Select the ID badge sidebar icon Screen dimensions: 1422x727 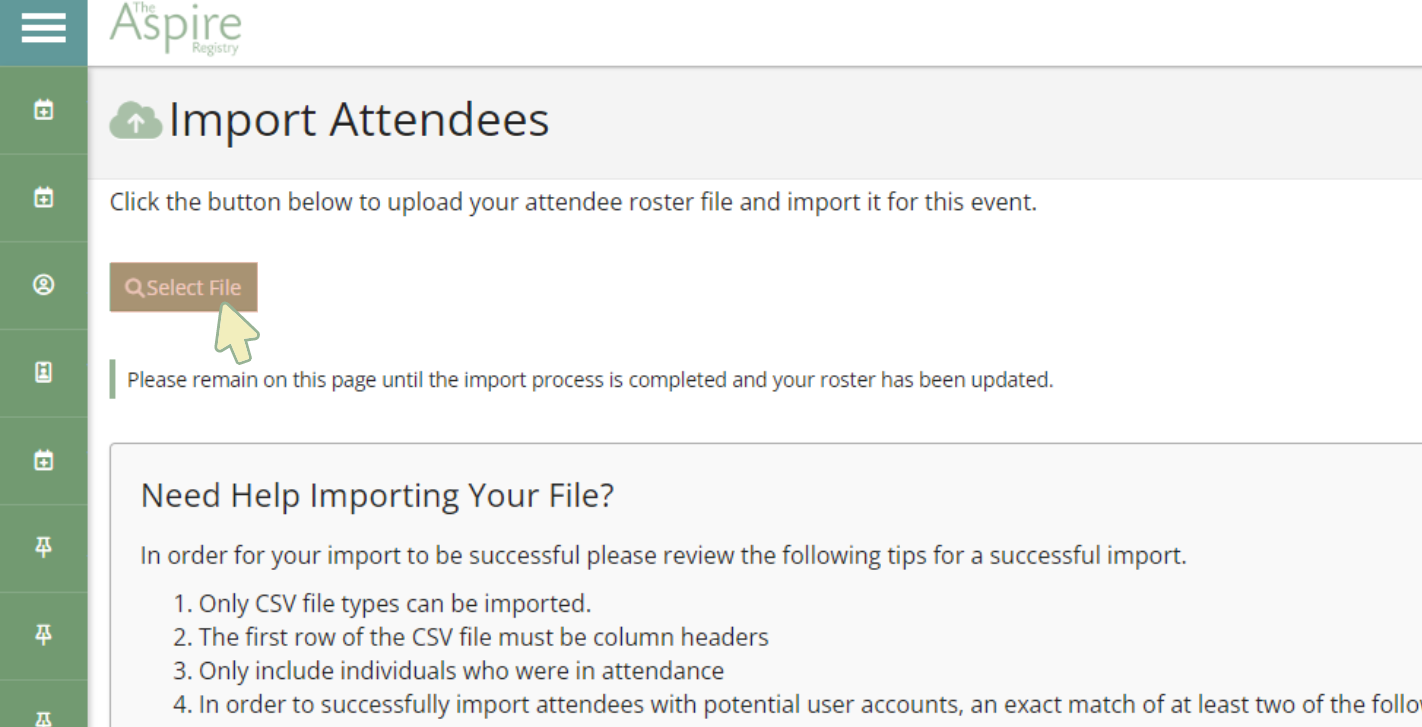[43, 372]
